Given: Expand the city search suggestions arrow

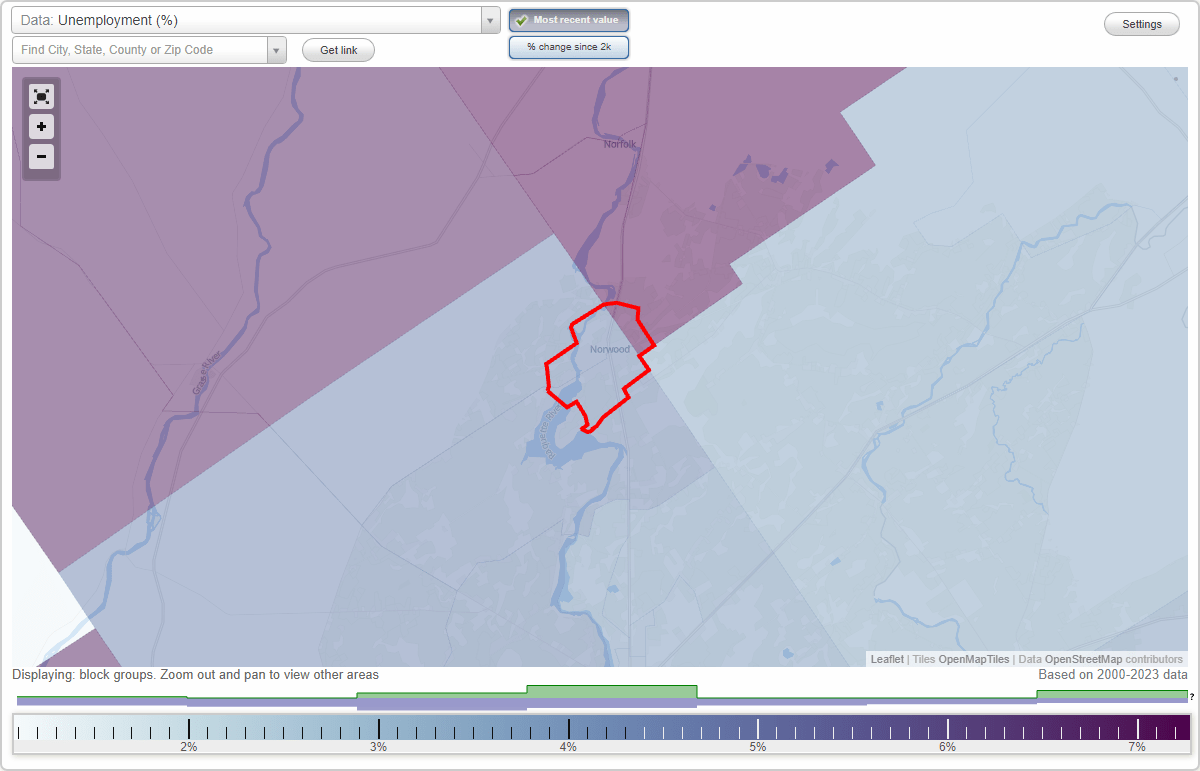Looking at the screenshot, I should [276, 49].
